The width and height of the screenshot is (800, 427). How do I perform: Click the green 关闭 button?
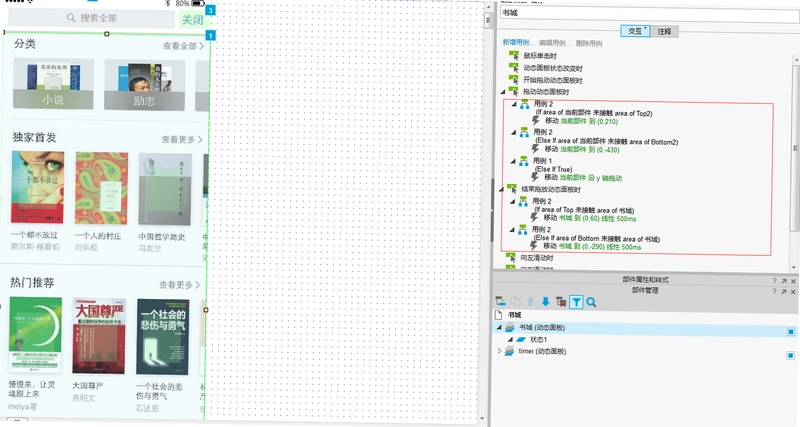coord(192,20)
